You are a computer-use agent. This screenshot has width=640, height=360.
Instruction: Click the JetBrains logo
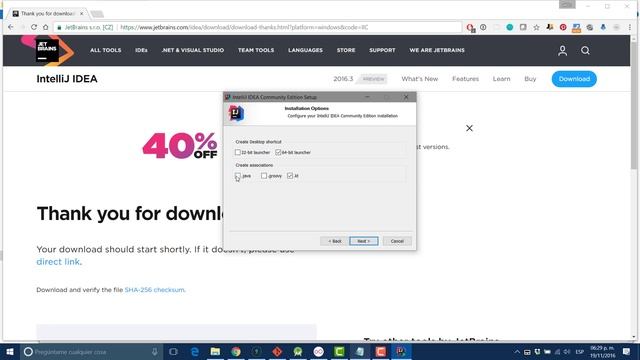[x=47, y=50]
